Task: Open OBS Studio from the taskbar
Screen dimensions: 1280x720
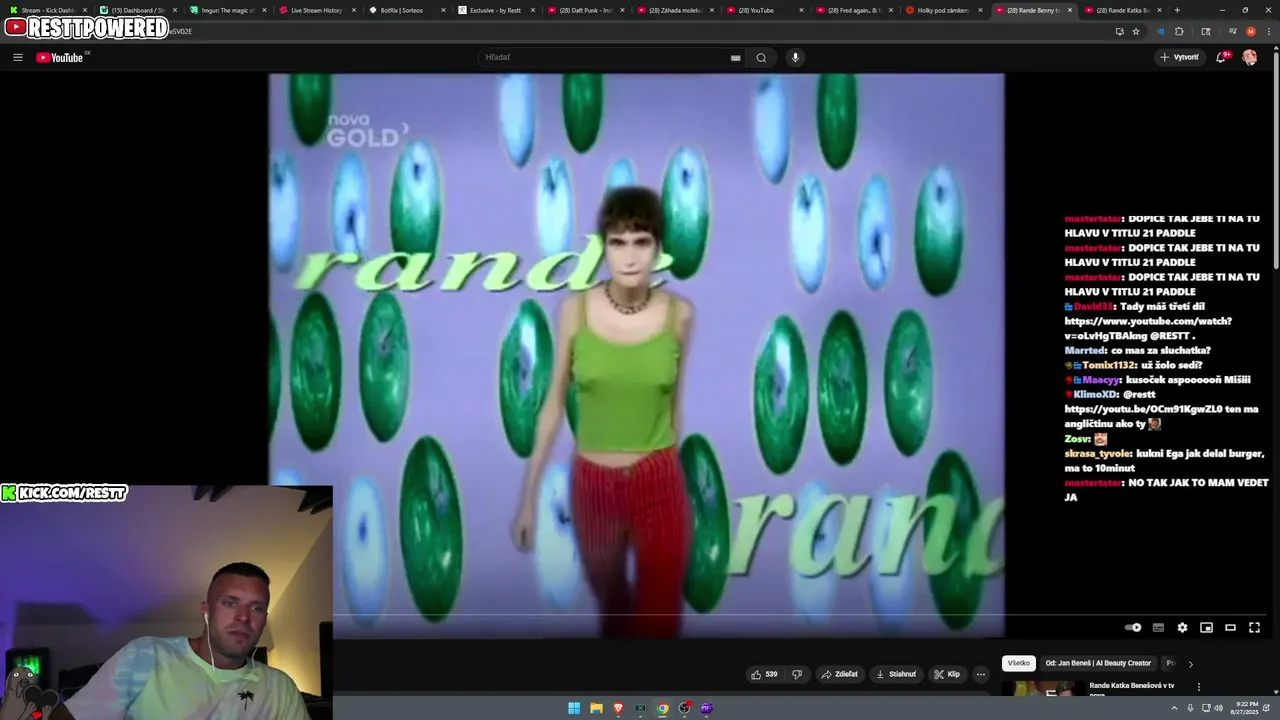Action: (x=684, y=708)
